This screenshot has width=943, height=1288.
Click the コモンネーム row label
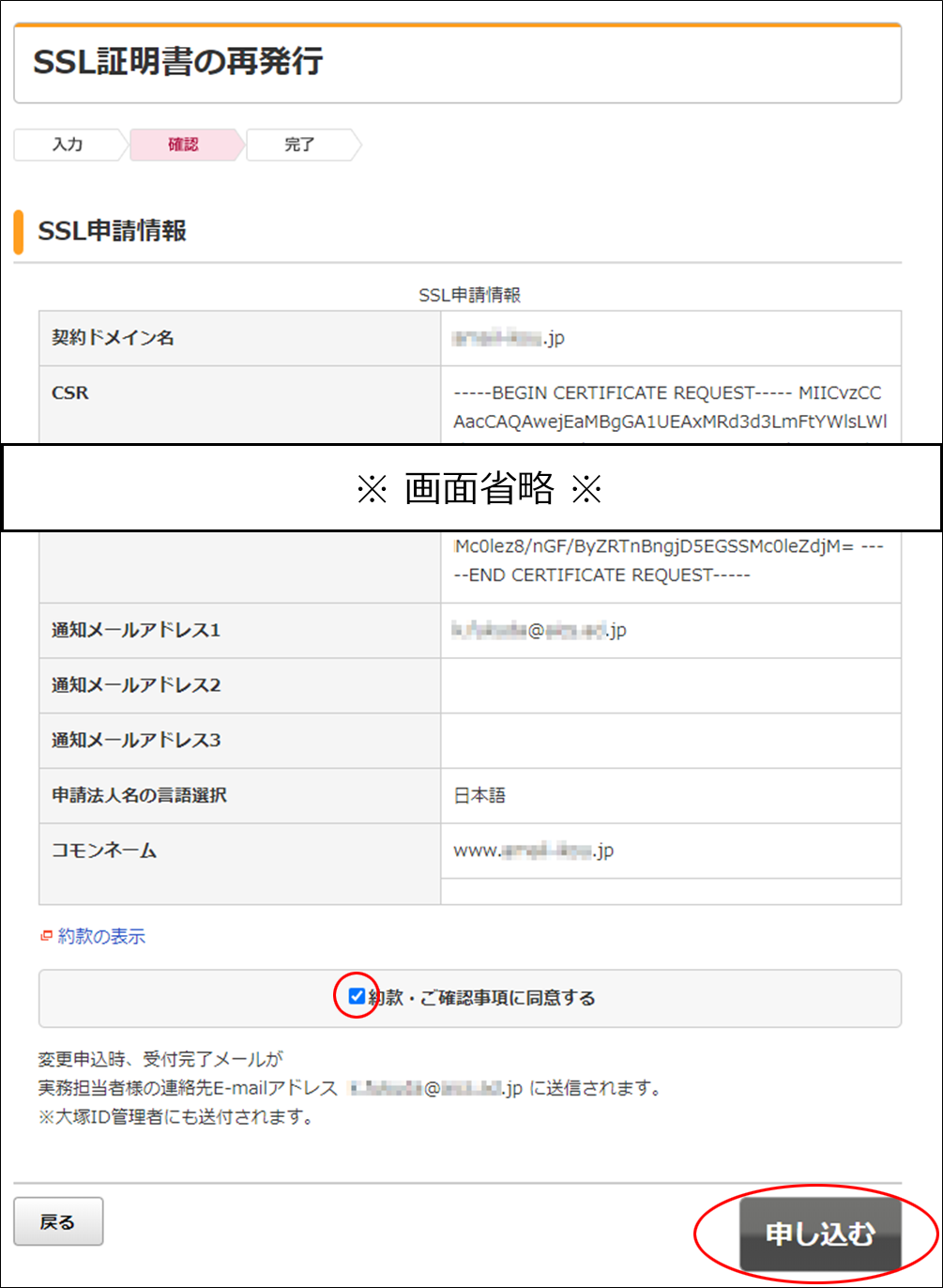click(104, 851)
